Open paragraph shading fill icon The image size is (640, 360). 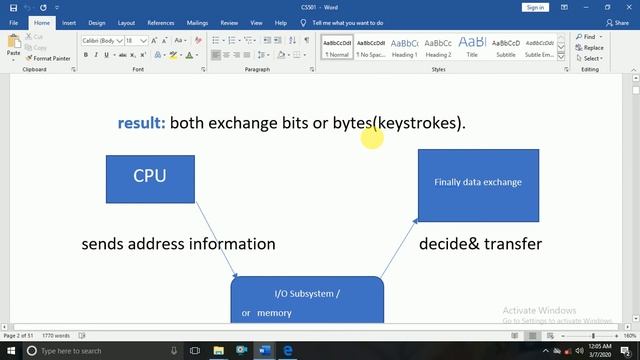click(281, 55)
